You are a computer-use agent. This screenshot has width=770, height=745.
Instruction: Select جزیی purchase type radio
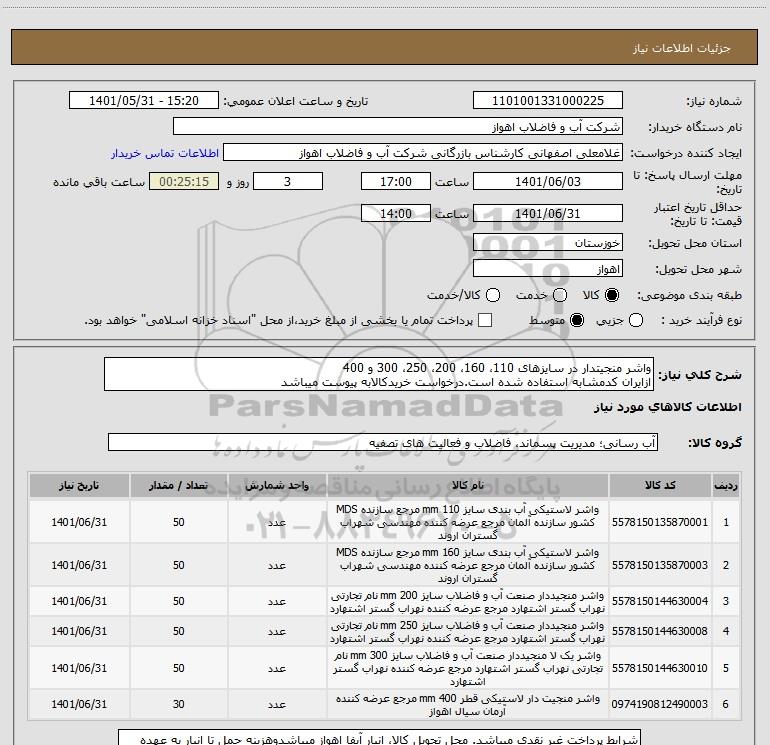[x=635, y=320]
